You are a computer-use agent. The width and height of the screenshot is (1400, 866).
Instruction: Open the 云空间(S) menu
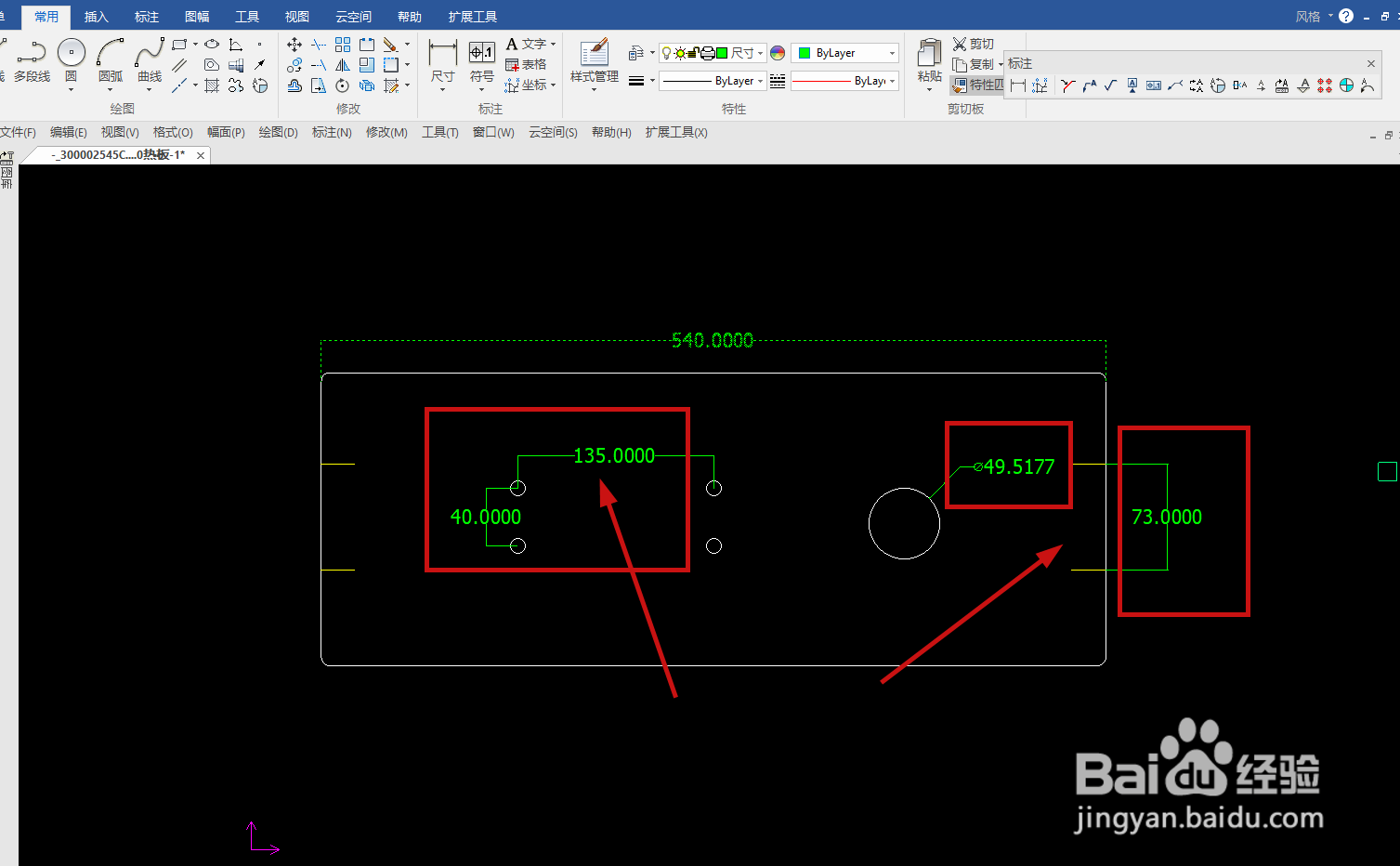[x=553, y=132]
